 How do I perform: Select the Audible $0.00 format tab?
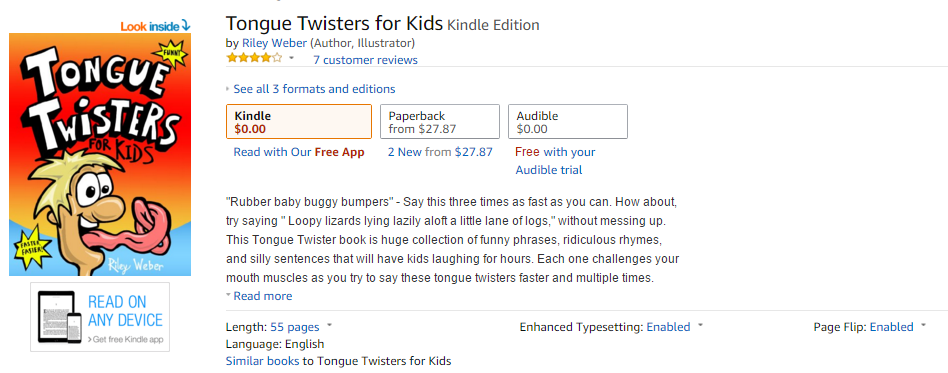tap(568, 122)
